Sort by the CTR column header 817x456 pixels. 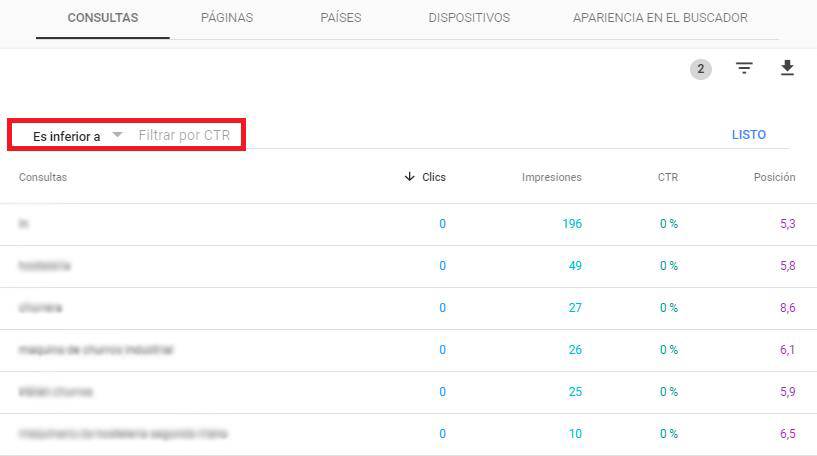[x=667, y=177]
